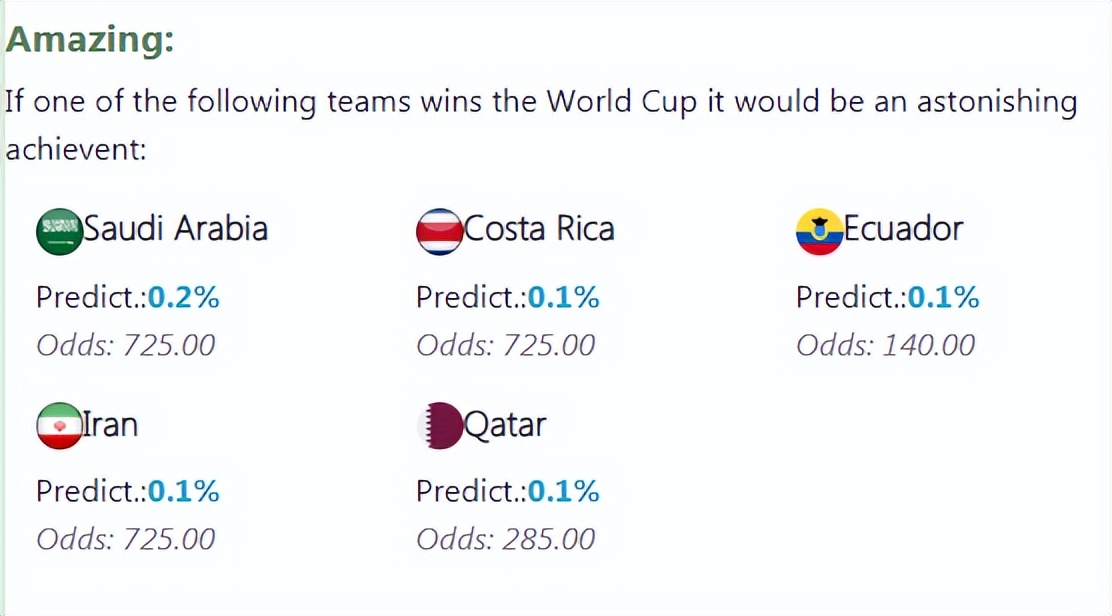Click the green Amazing: heading
The height and width of the screenshot is (616, 1112).
click(90, 40)
